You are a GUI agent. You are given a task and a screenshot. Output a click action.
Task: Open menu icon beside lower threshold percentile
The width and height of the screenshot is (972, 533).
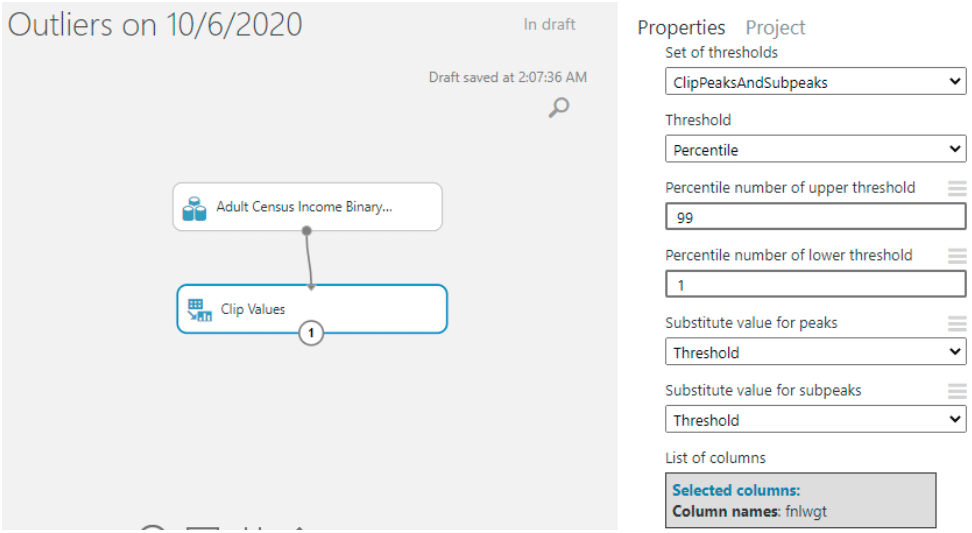point(957,256)
